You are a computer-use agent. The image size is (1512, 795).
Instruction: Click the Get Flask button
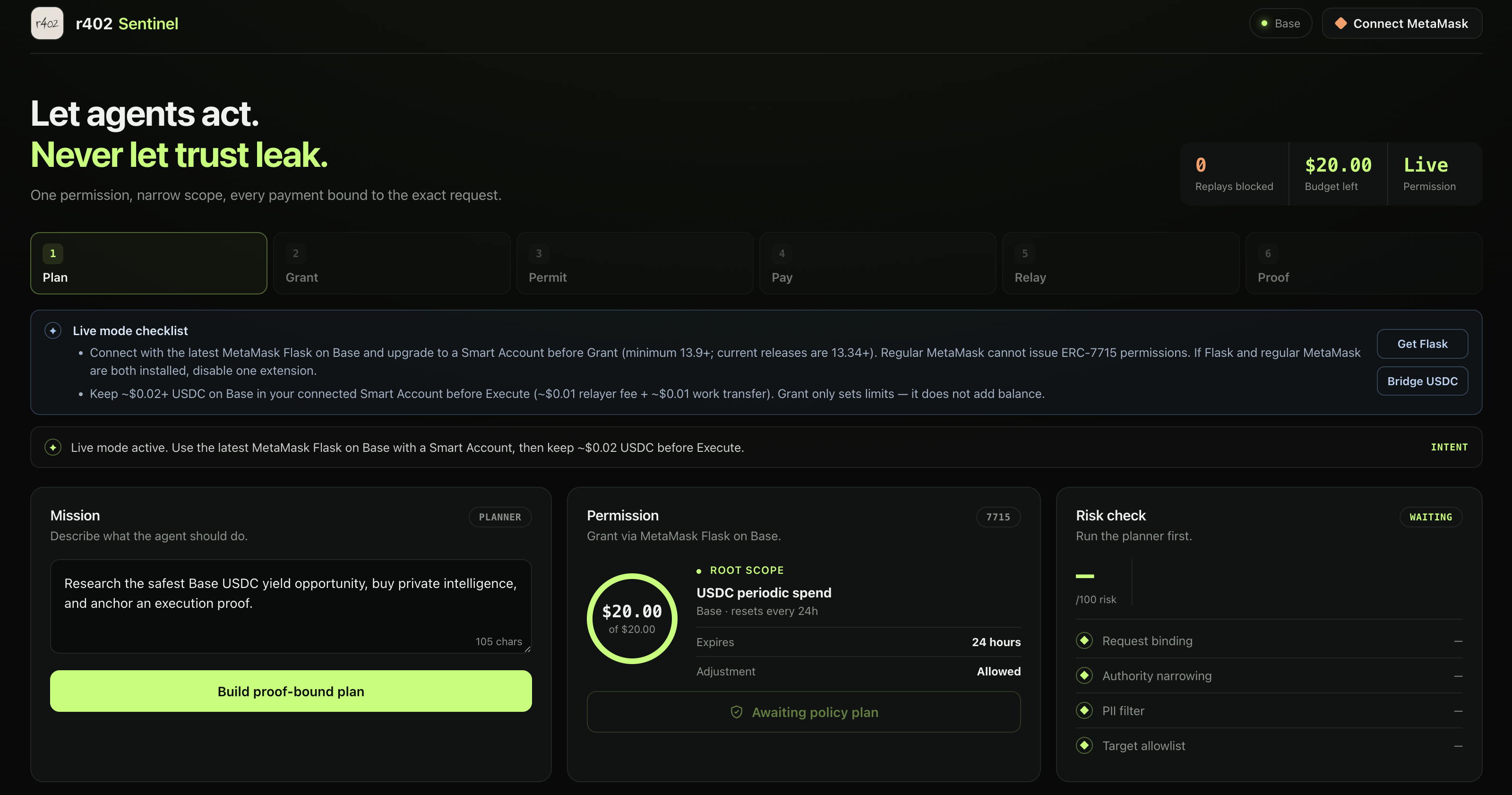click(x=1422, y=344)
